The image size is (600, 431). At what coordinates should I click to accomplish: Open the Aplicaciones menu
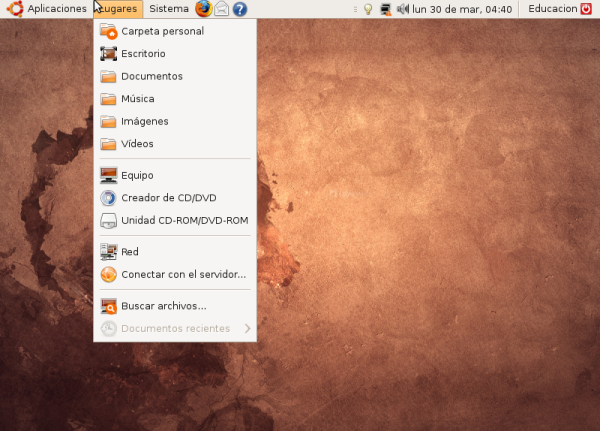pos(57,9)
